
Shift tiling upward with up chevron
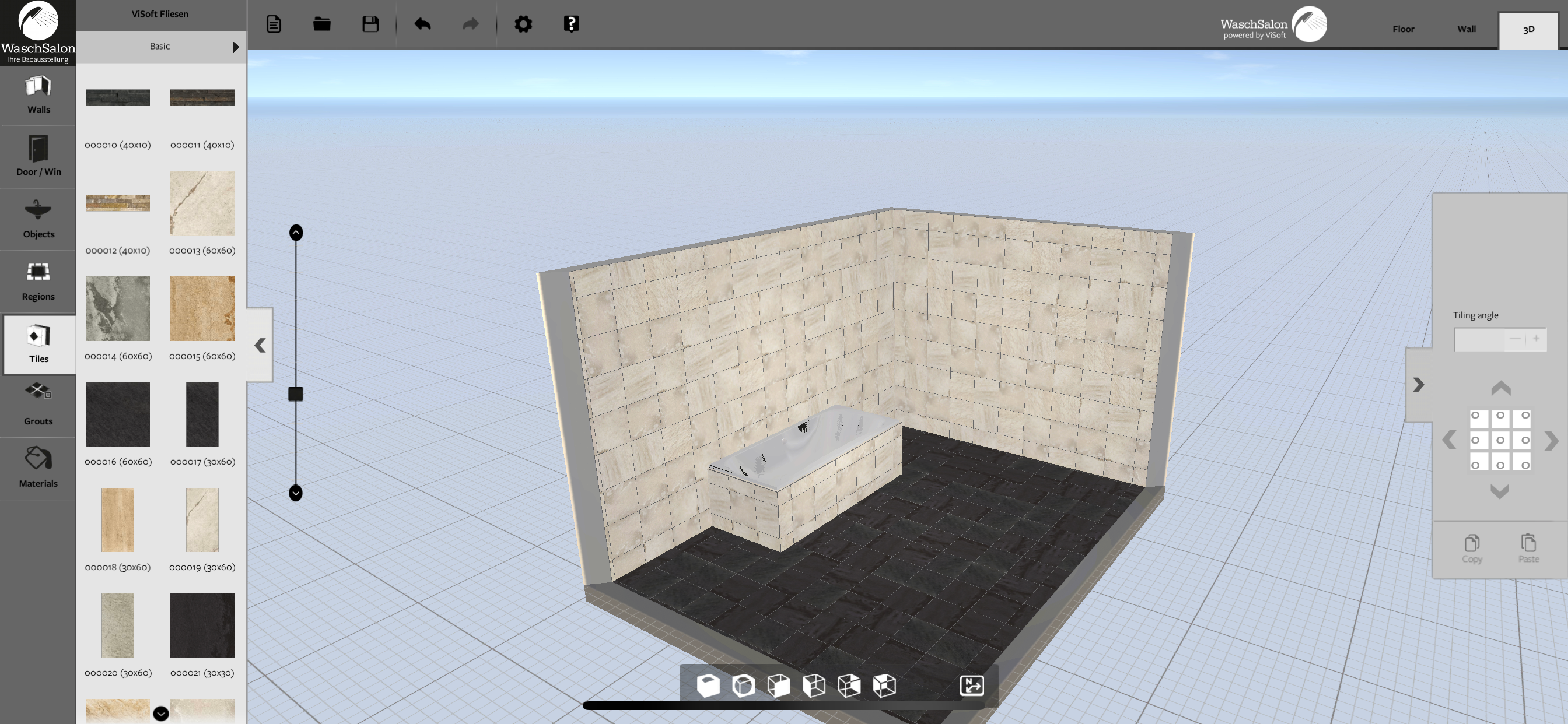click(x=1500, y=387)
